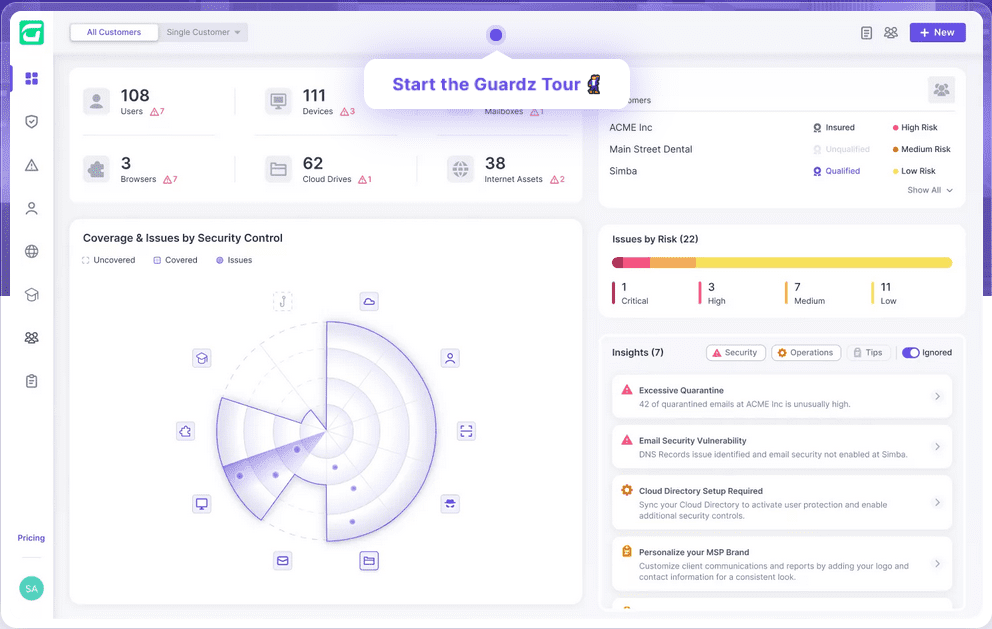Open the globe icon in sidebar
The image size is (992, 629).
[x=32, y=251]
